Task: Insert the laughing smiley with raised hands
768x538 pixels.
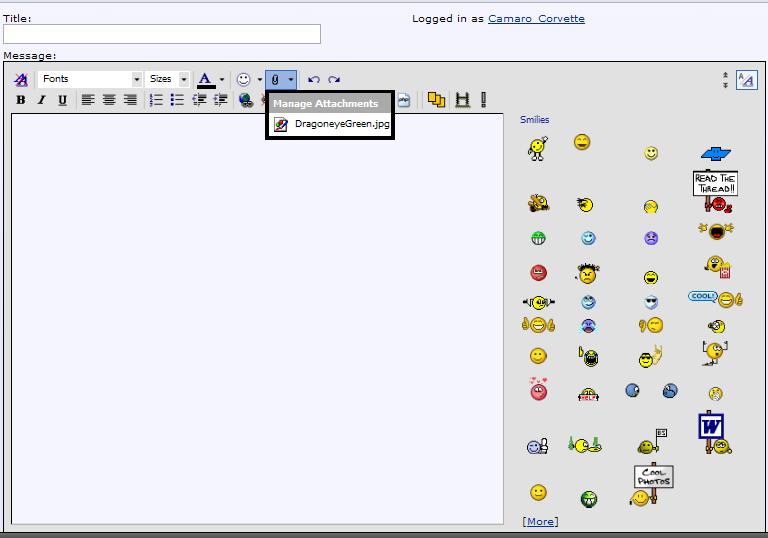Action: click(716, 231)
